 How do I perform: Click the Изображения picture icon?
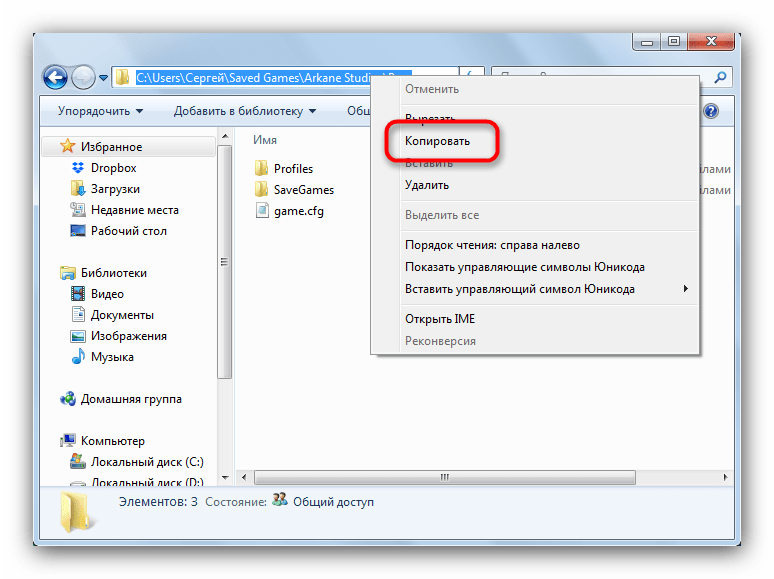point(78,336)
